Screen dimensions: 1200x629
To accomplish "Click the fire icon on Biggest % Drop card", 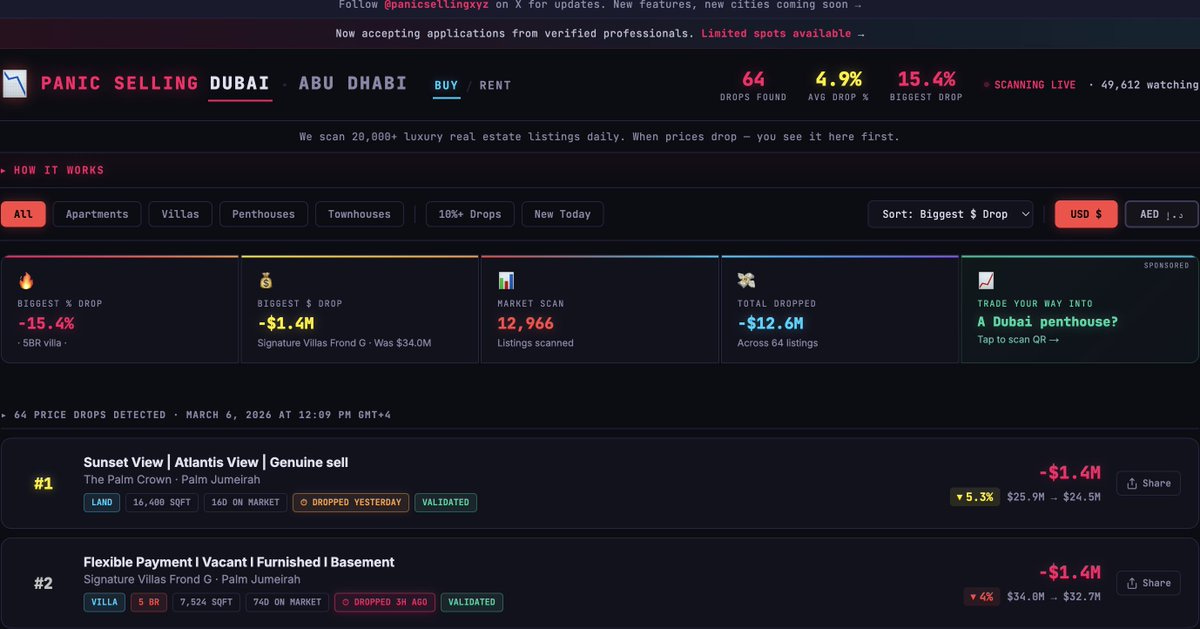I will pos(24,281).
